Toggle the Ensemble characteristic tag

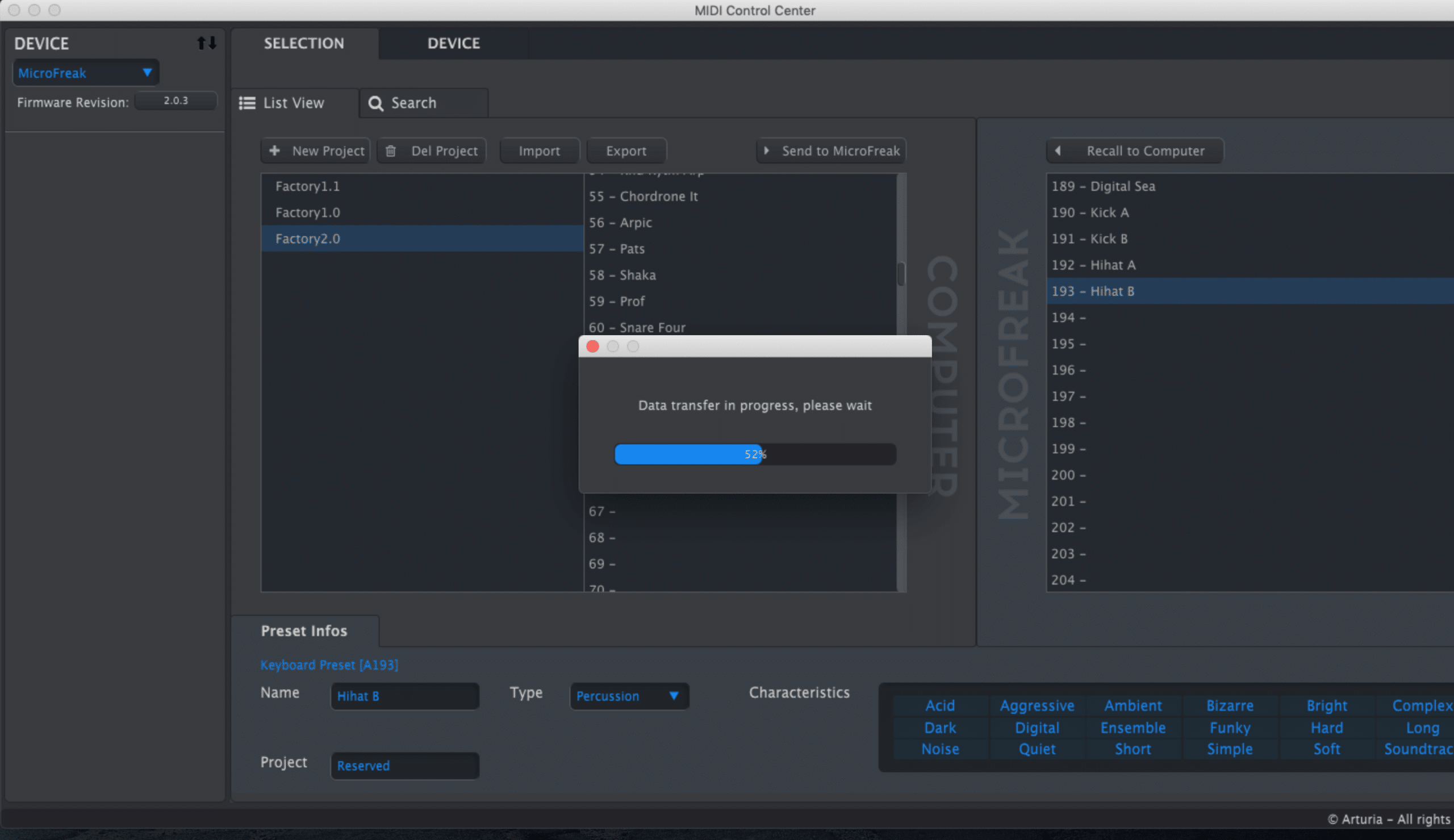coord(1133,728)
